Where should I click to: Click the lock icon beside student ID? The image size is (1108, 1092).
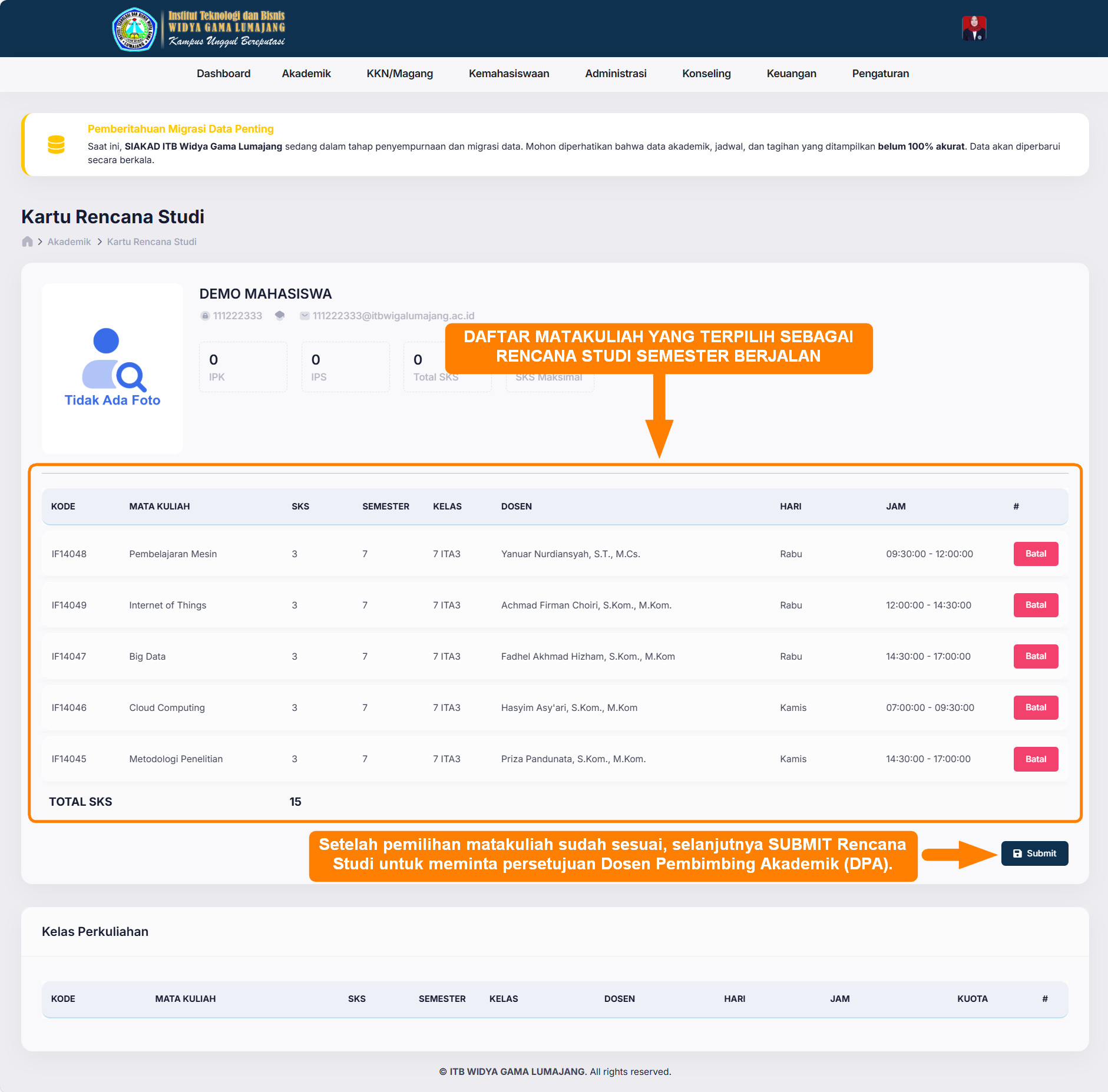(205, 316)
